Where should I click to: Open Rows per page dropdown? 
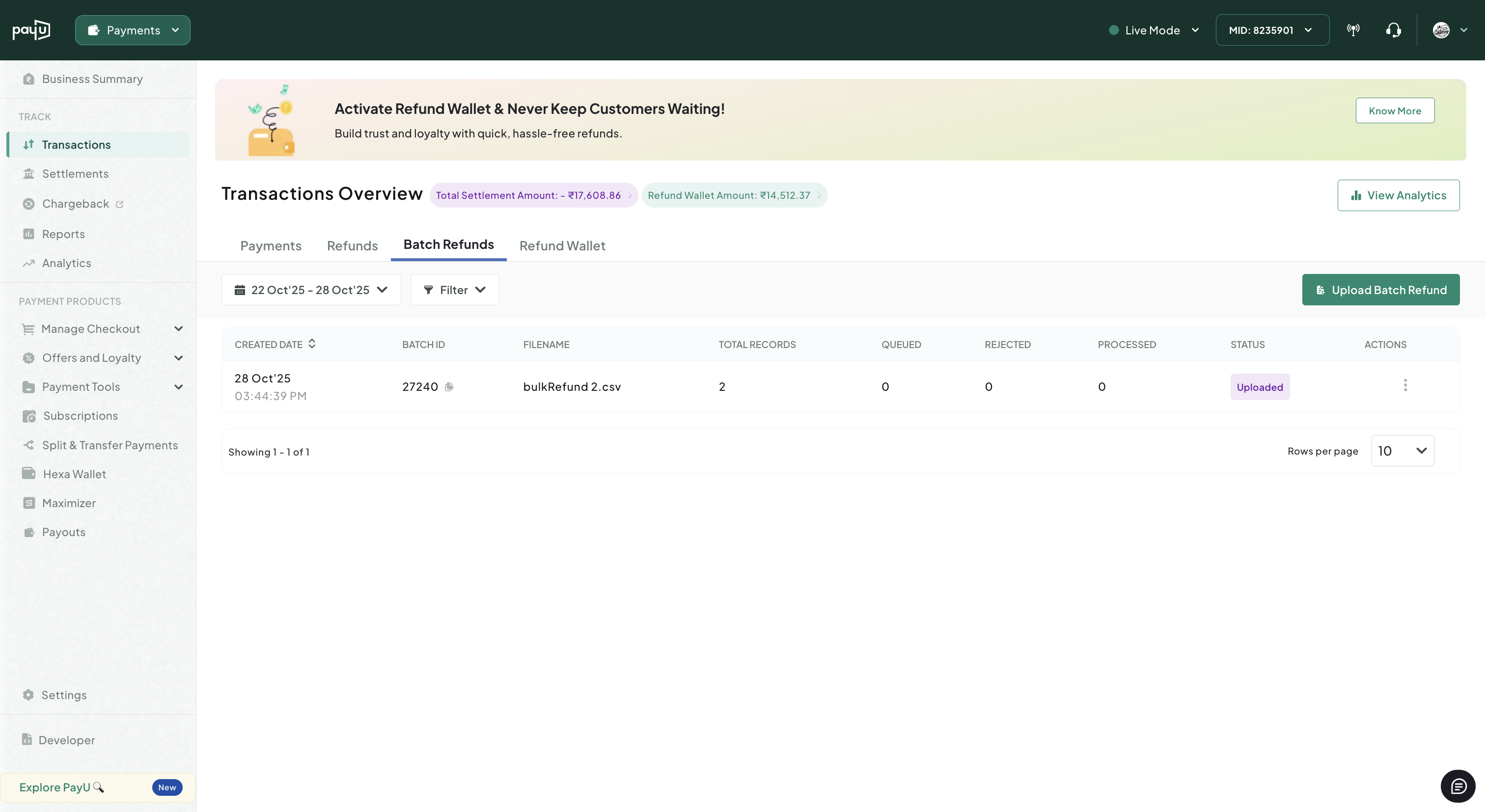click(1402, 451)
